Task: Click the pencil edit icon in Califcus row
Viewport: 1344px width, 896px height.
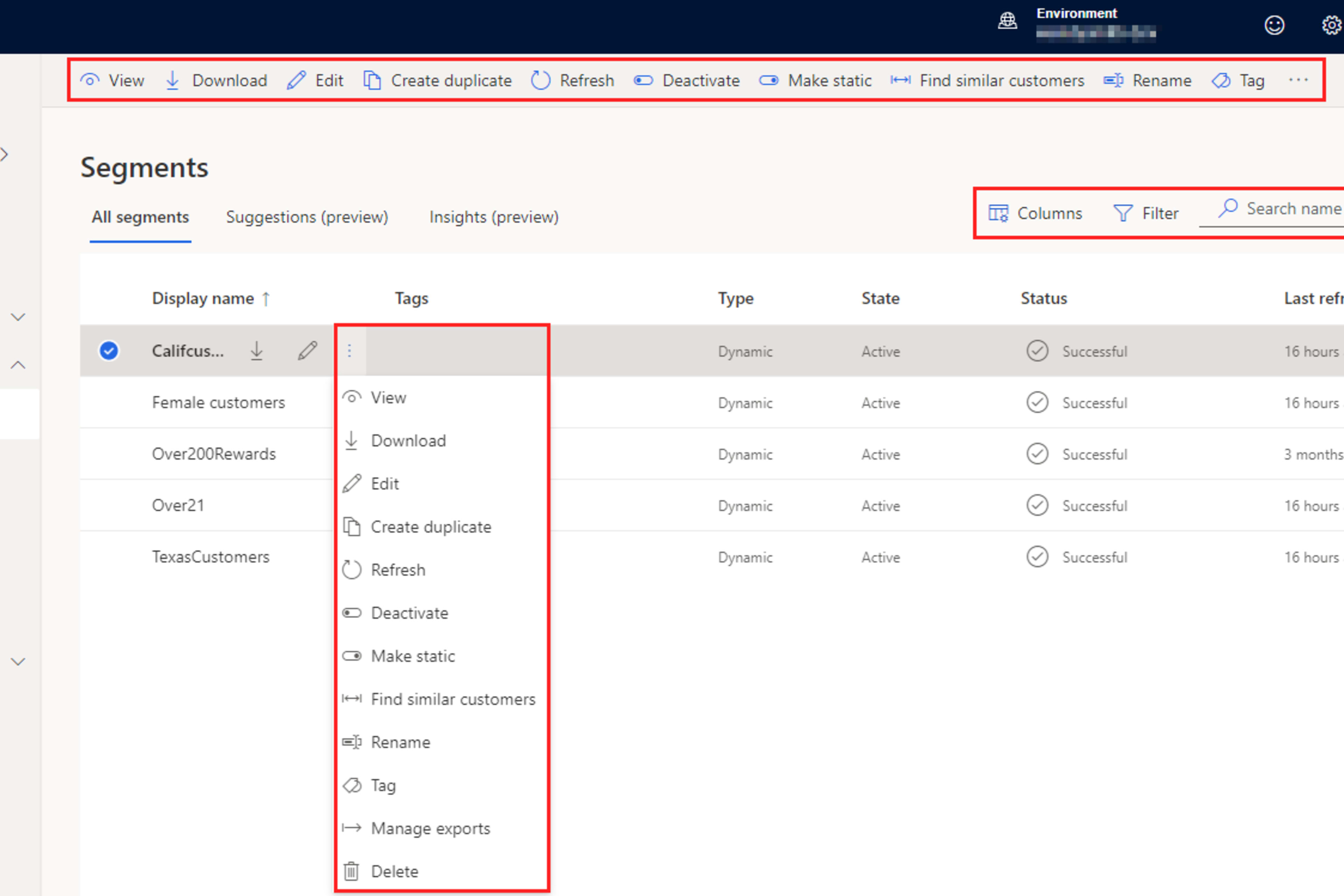Action: [307, 350]
